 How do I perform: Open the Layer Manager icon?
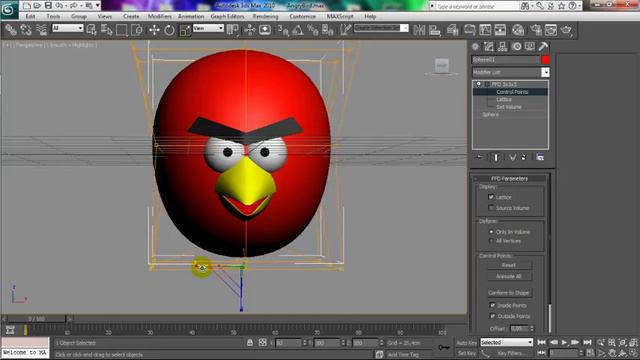pyautogui.click(x=452, y=29)
